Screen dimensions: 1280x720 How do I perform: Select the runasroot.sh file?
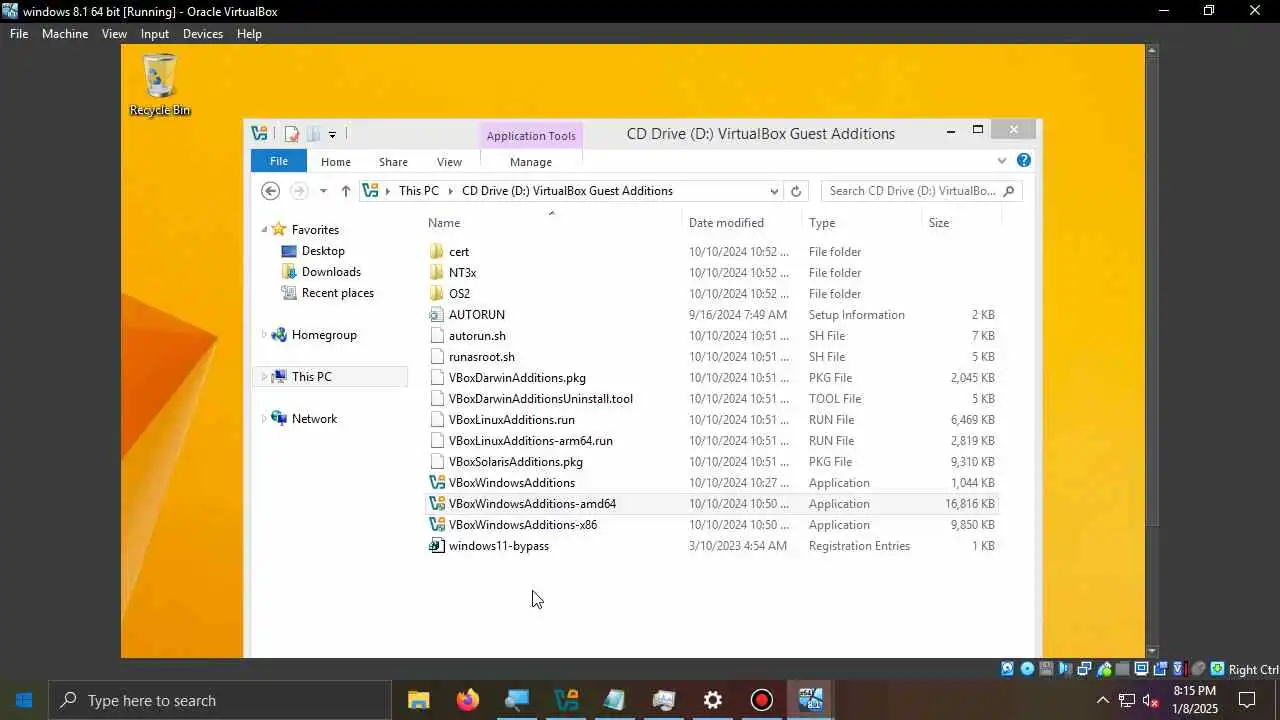(481, 357)
